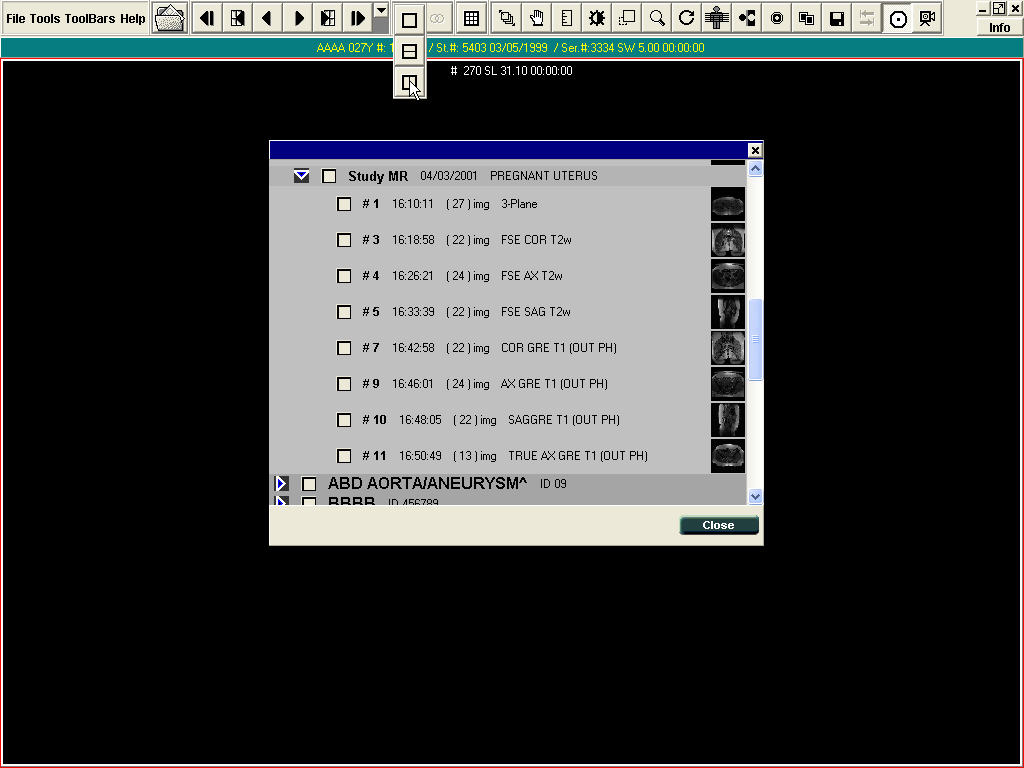Open the study folder browser icon
Image resolution: width=1024 pixels, height=768 pixels.
[170, 18]
